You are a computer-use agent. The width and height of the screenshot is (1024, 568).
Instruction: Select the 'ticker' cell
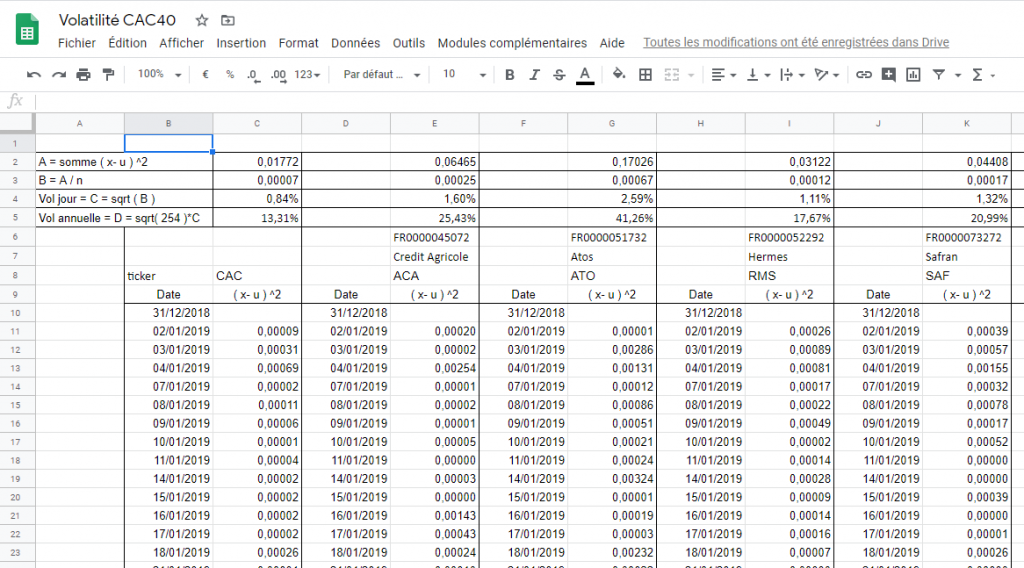(x=168, y=276)
